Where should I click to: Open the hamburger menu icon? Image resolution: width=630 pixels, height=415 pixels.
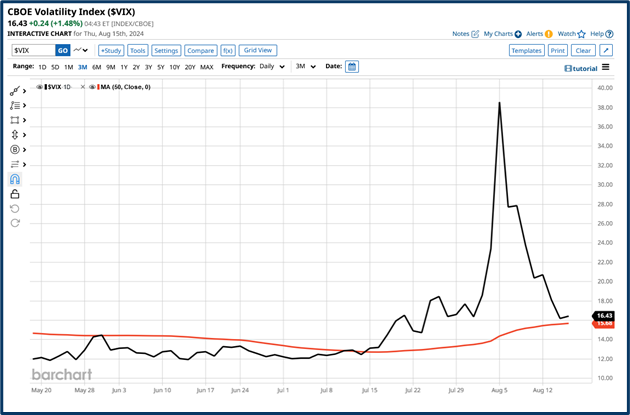[x=605, y=67]
